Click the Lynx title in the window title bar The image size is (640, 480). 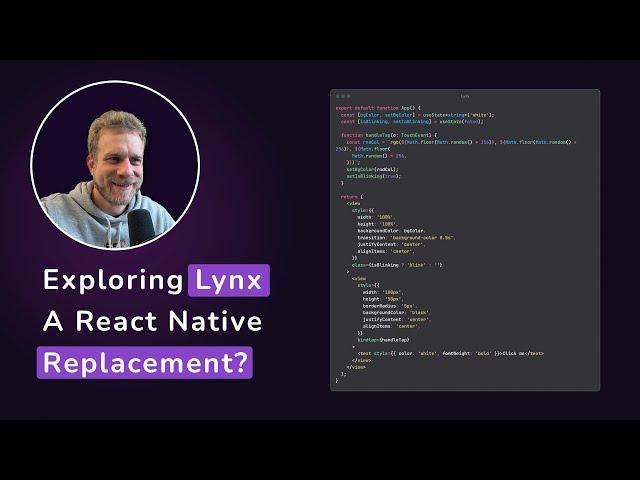[x=465, y=96]
